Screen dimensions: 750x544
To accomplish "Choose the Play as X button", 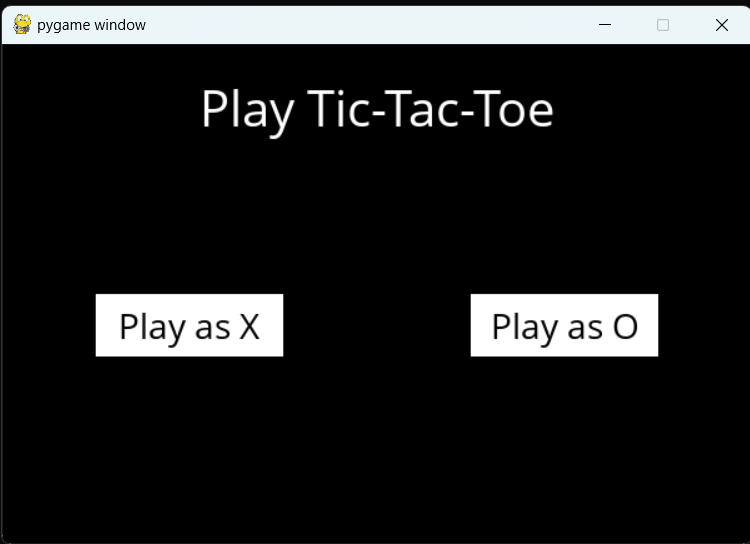I will 189,325.
